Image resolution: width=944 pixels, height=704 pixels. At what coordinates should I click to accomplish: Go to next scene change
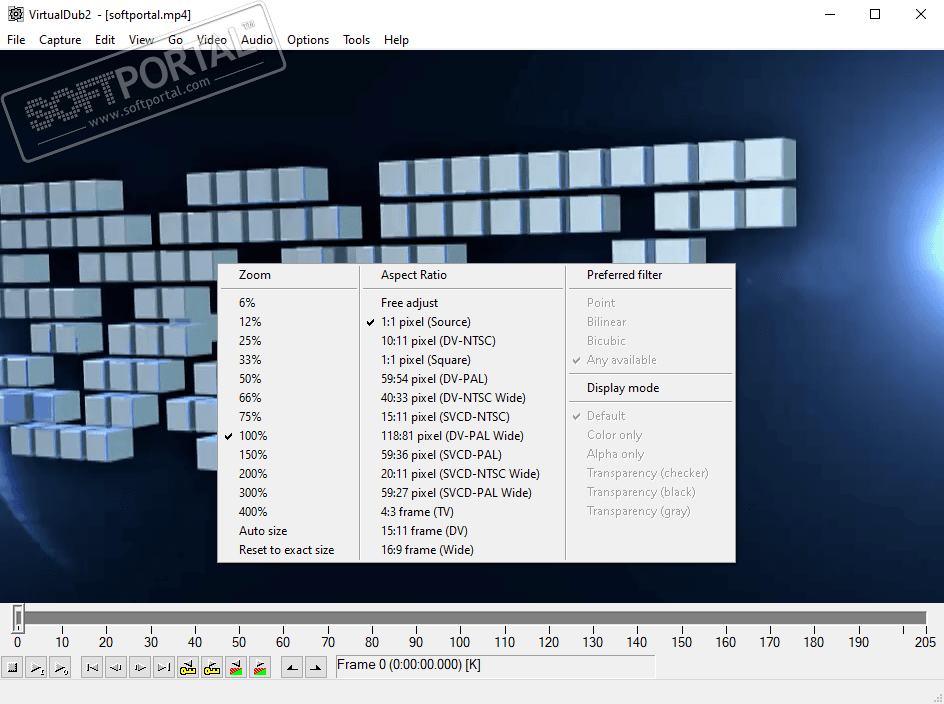259,667
